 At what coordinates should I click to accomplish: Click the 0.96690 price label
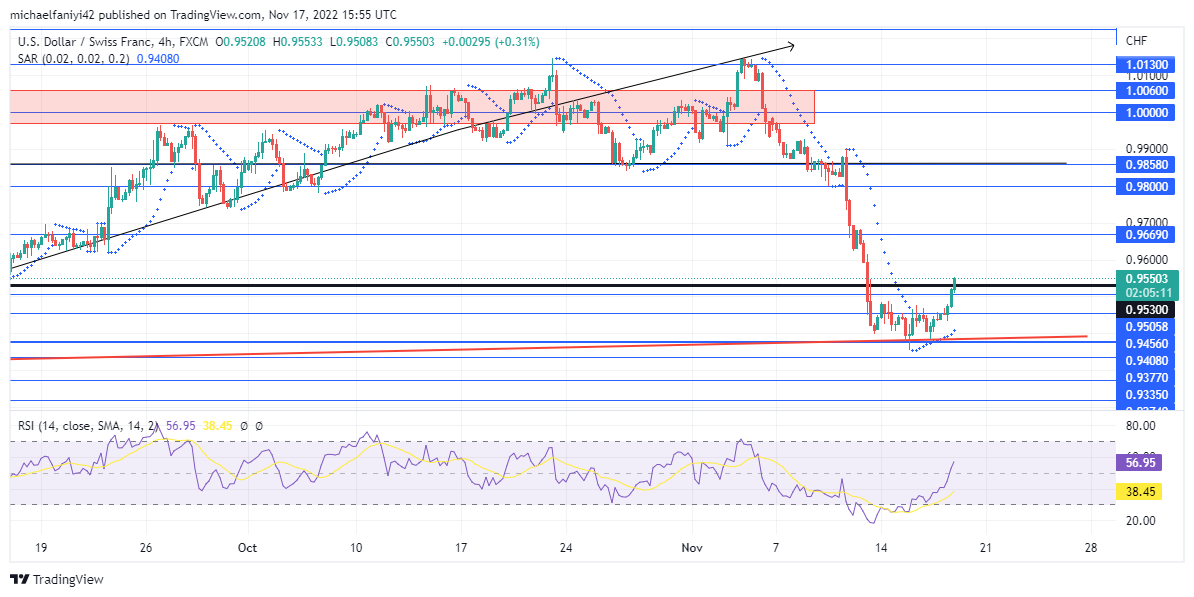pos(1147,234)
